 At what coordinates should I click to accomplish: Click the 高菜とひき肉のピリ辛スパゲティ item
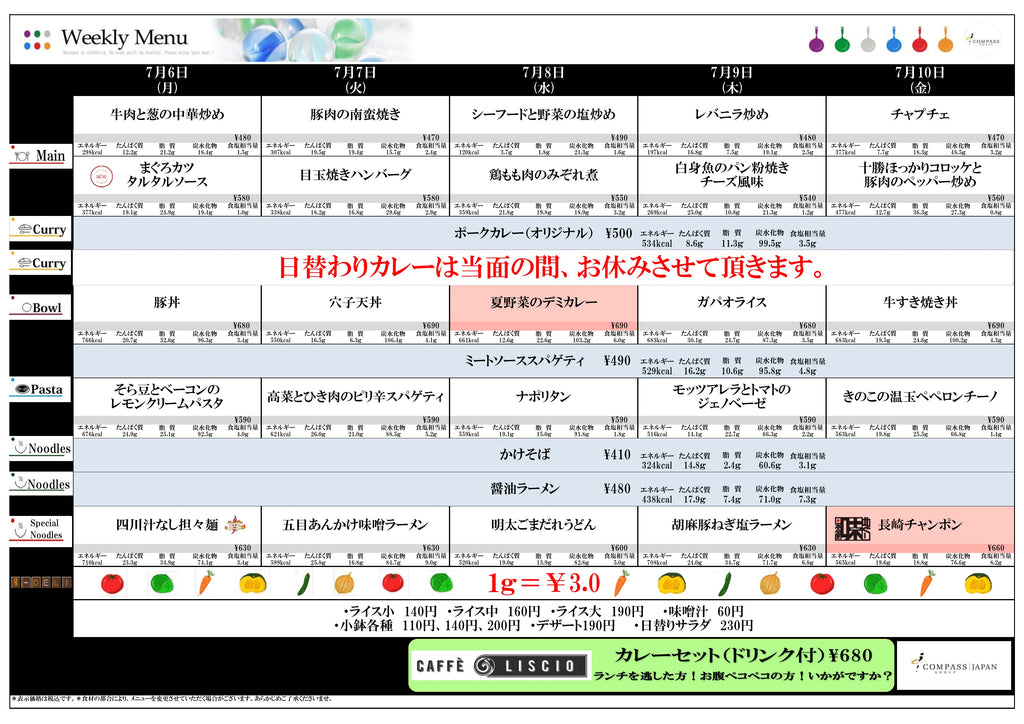point(355,396)
